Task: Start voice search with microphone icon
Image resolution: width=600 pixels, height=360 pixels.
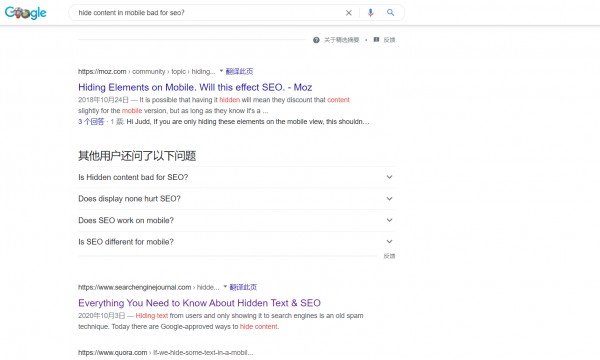Action: coord(370,13)
